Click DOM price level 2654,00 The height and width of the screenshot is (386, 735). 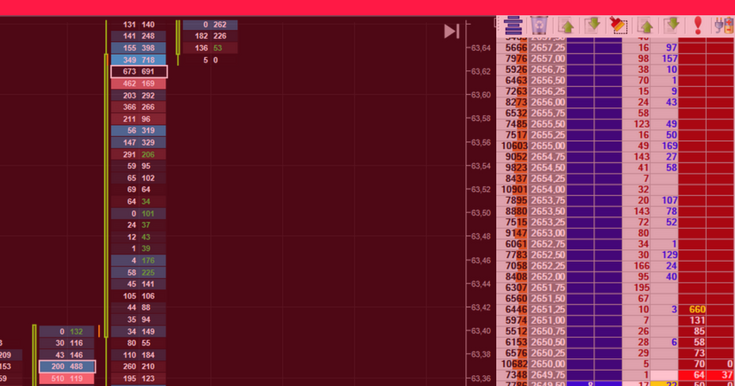(x=548, y=189)
